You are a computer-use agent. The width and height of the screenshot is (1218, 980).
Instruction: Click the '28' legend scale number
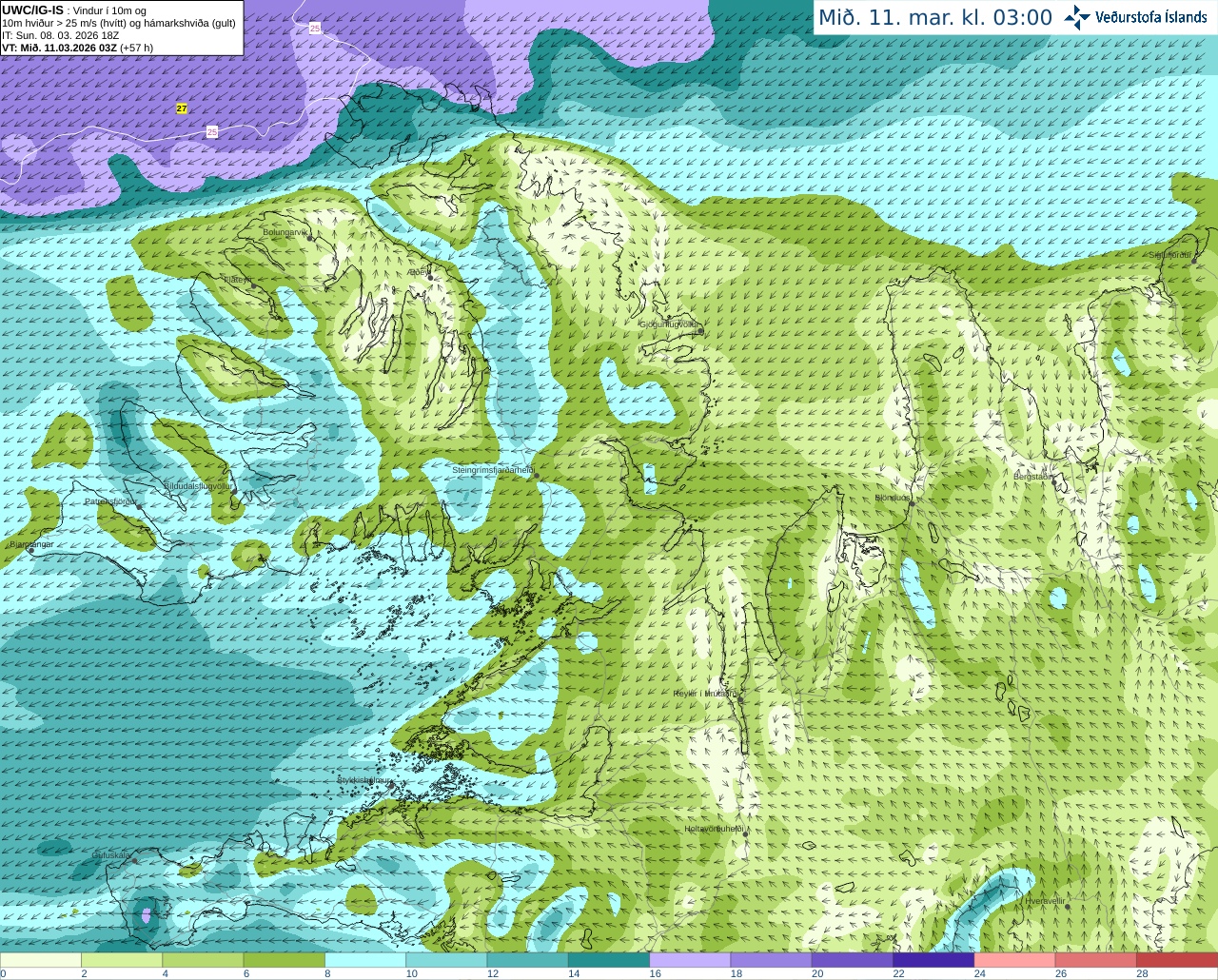[x=1142, y=973]
